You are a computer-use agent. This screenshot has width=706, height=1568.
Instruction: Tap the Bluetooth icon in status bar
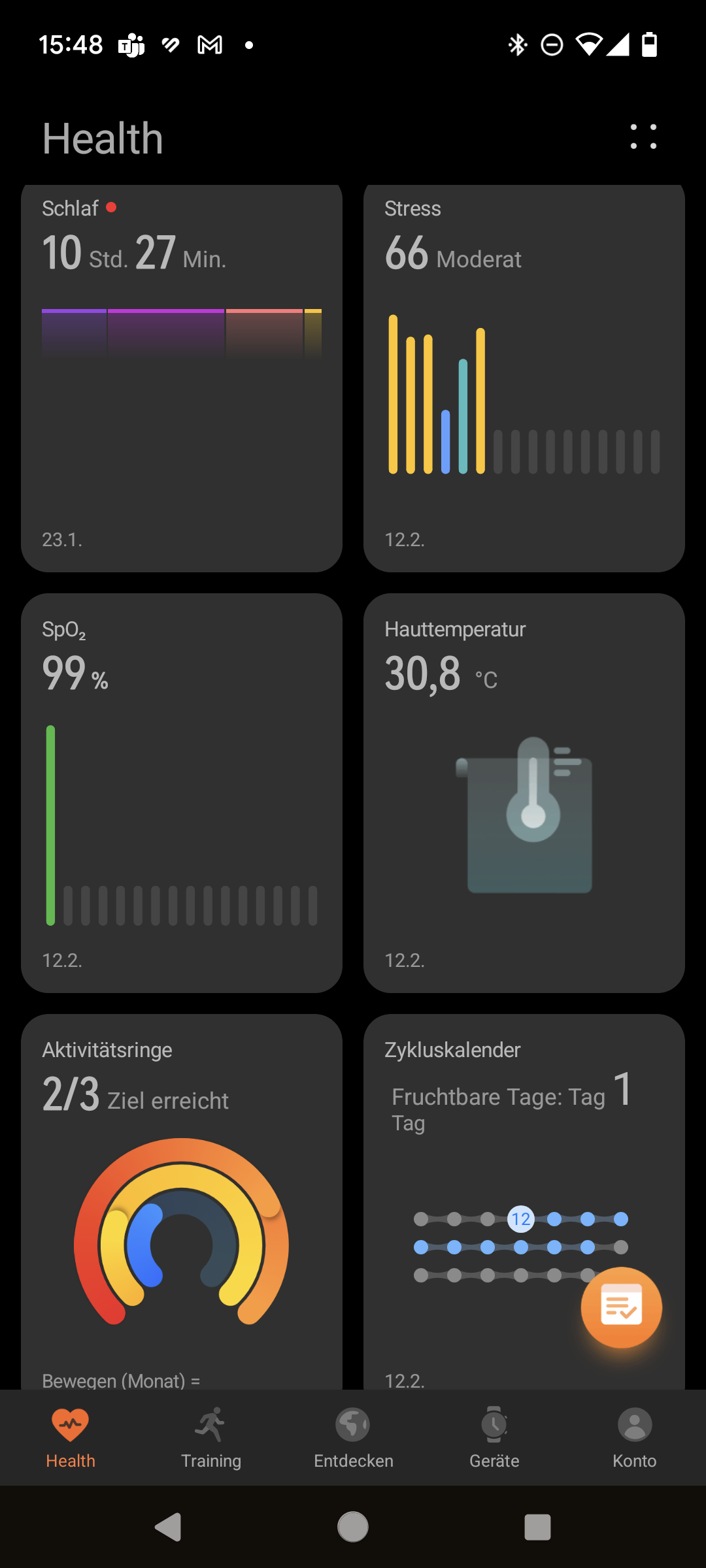[518, 44]
